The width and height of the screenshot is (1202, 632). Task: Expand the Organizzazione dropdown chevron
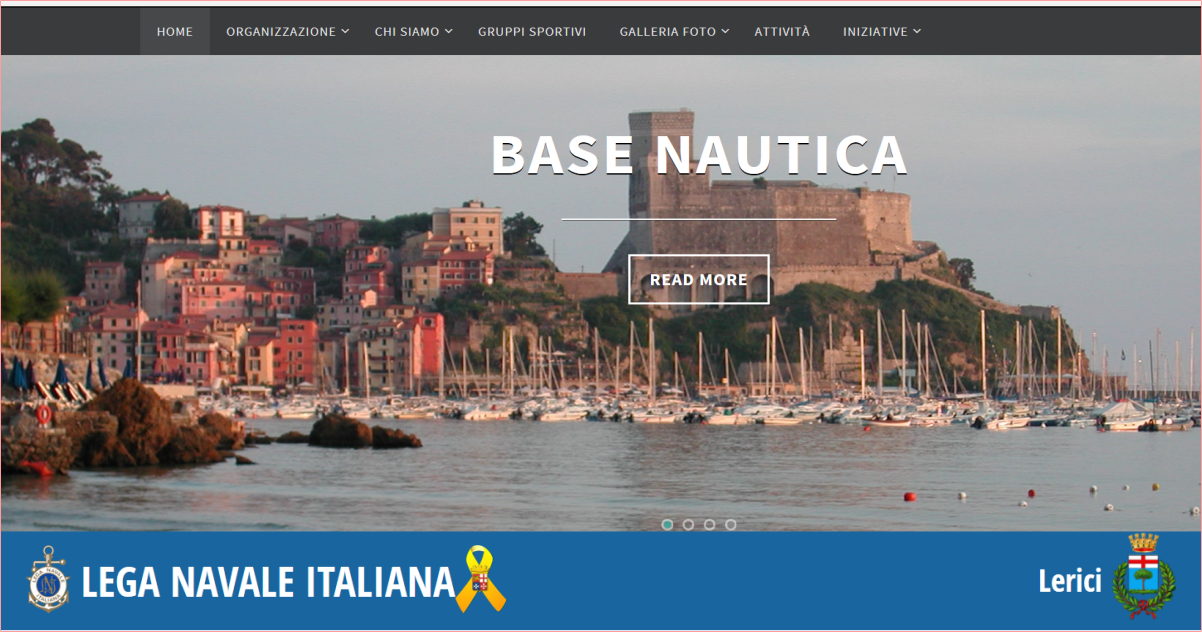(x=345, y=31)
